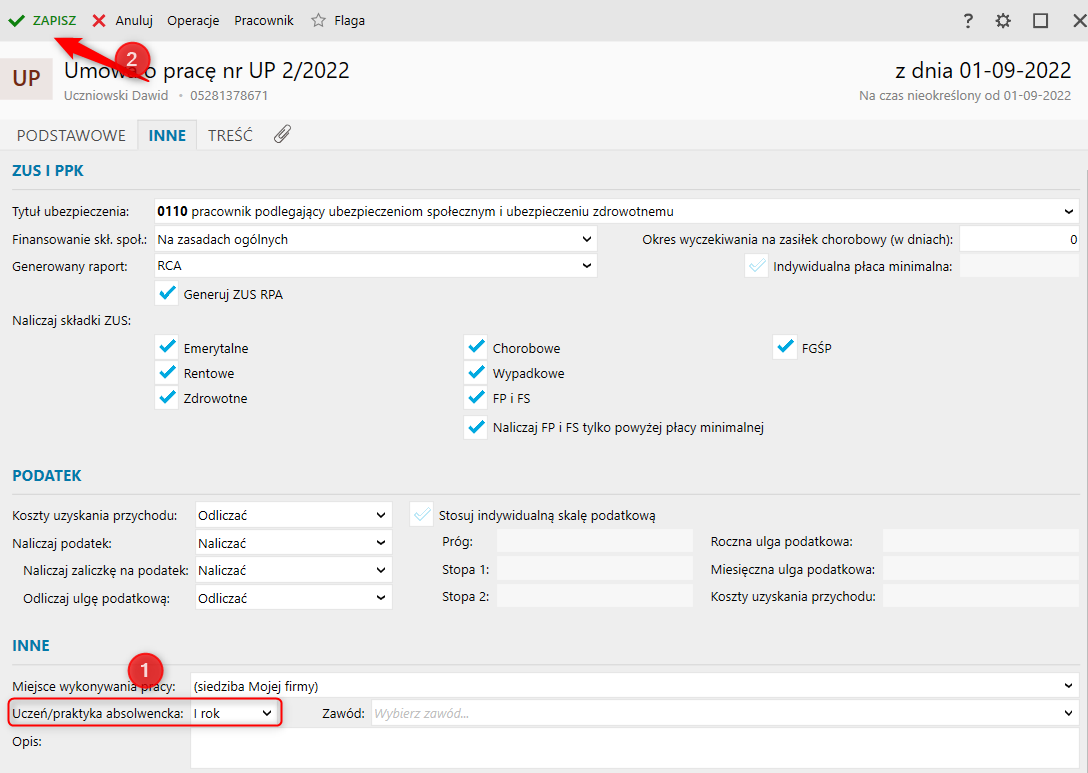Open settings gear icon
The height and width of the screenshot is (773, 1088).
pos(1003,21)
